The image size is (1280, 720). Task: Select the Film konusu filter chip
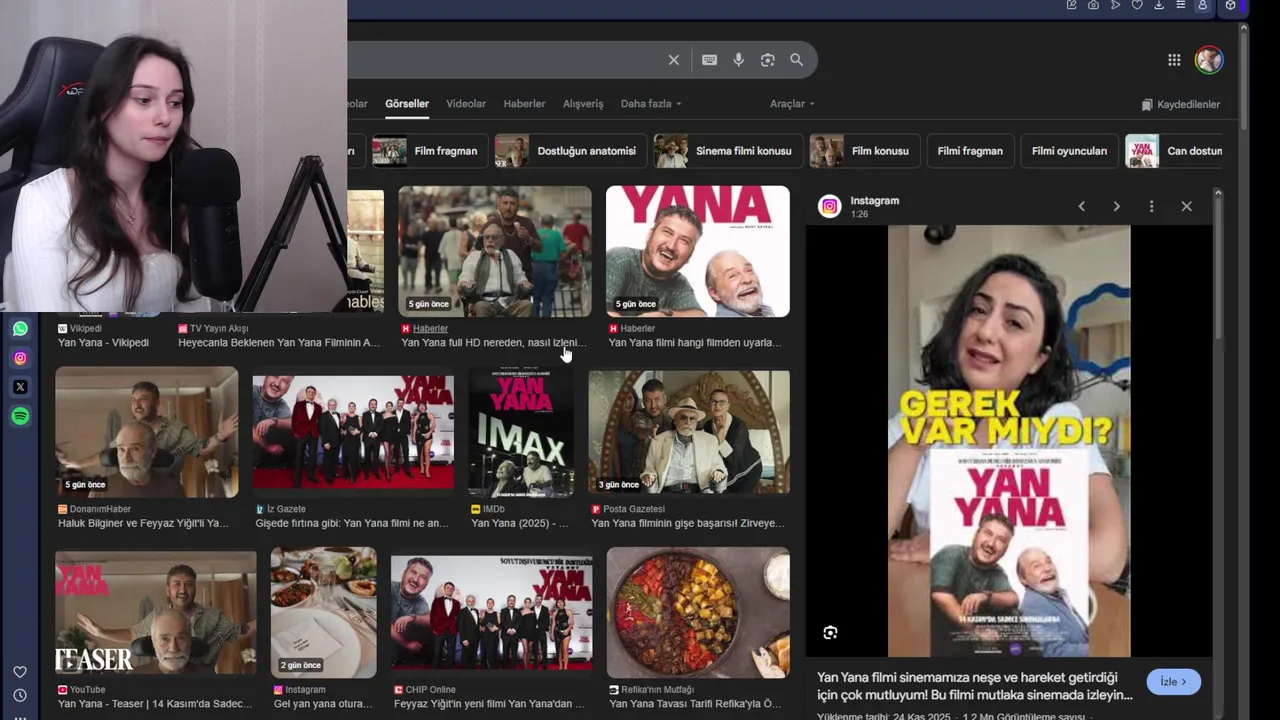[864, 151]
